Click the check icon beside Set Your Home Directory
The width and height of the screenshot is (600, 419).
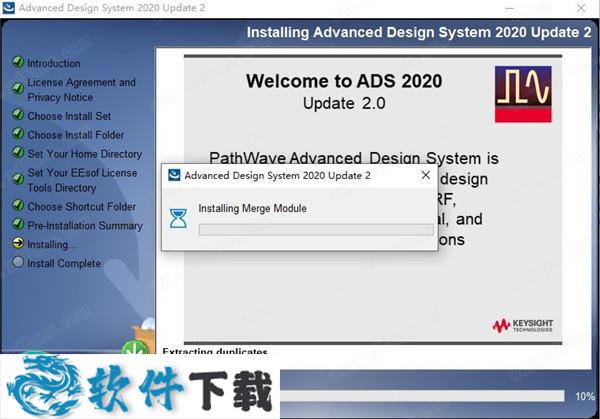(x=18, y=152)
